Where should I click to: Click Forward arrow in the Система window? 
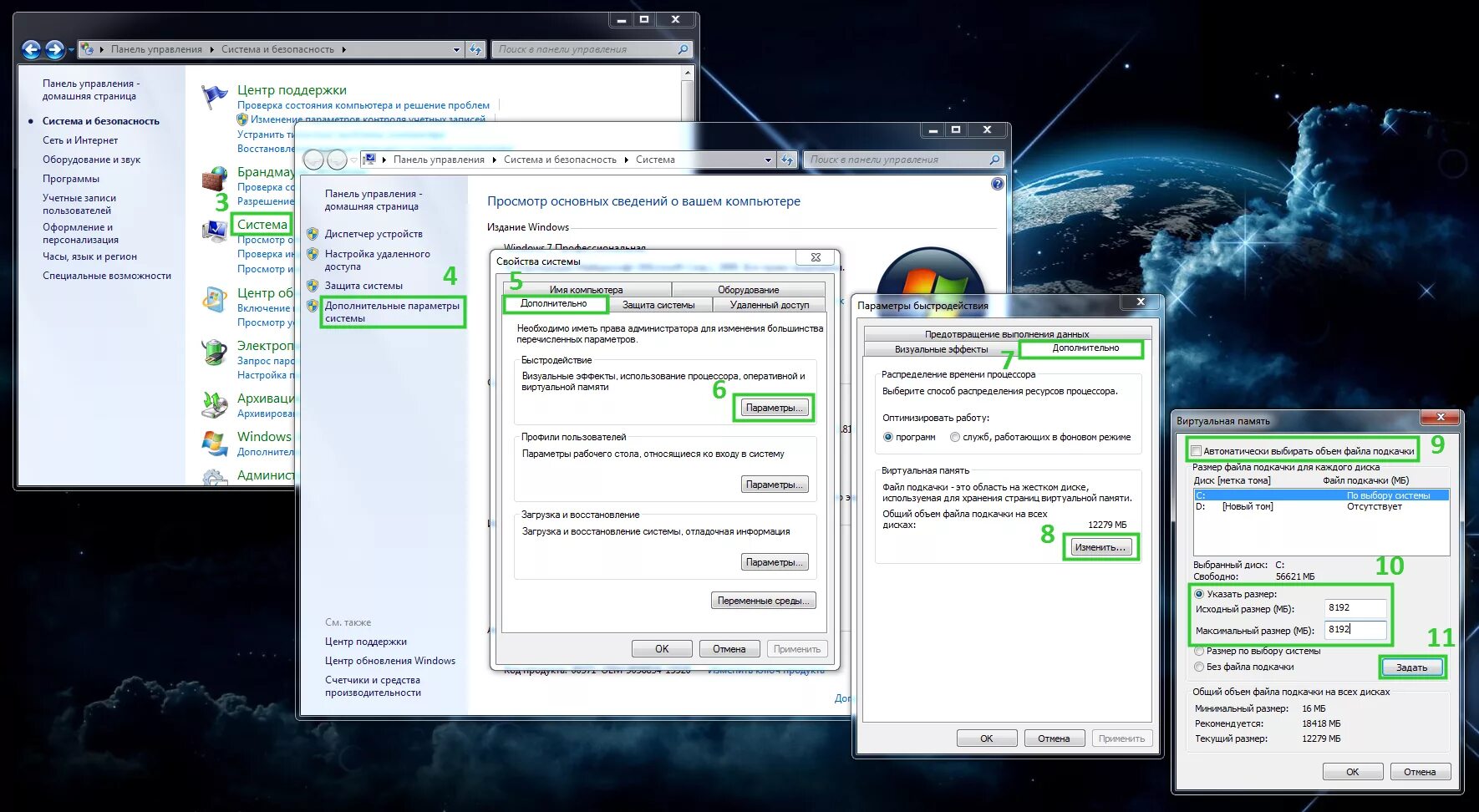coord(337,160)
